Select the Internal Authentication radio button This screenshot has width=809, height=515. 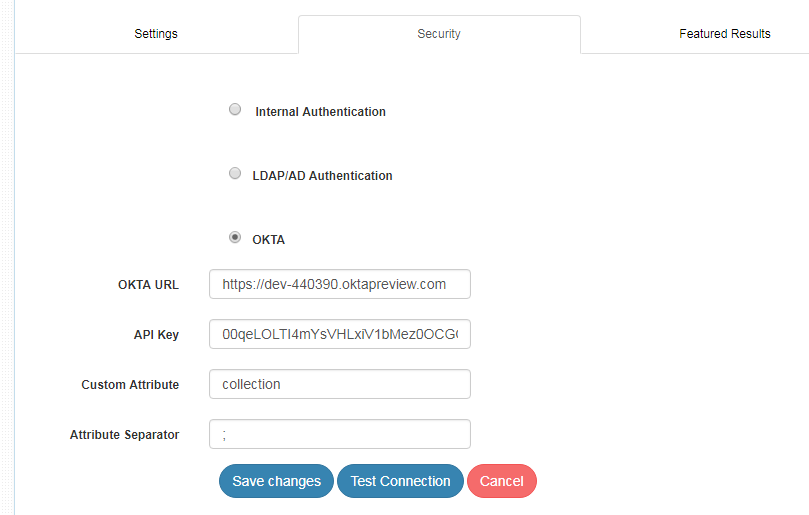coord(235,109)
